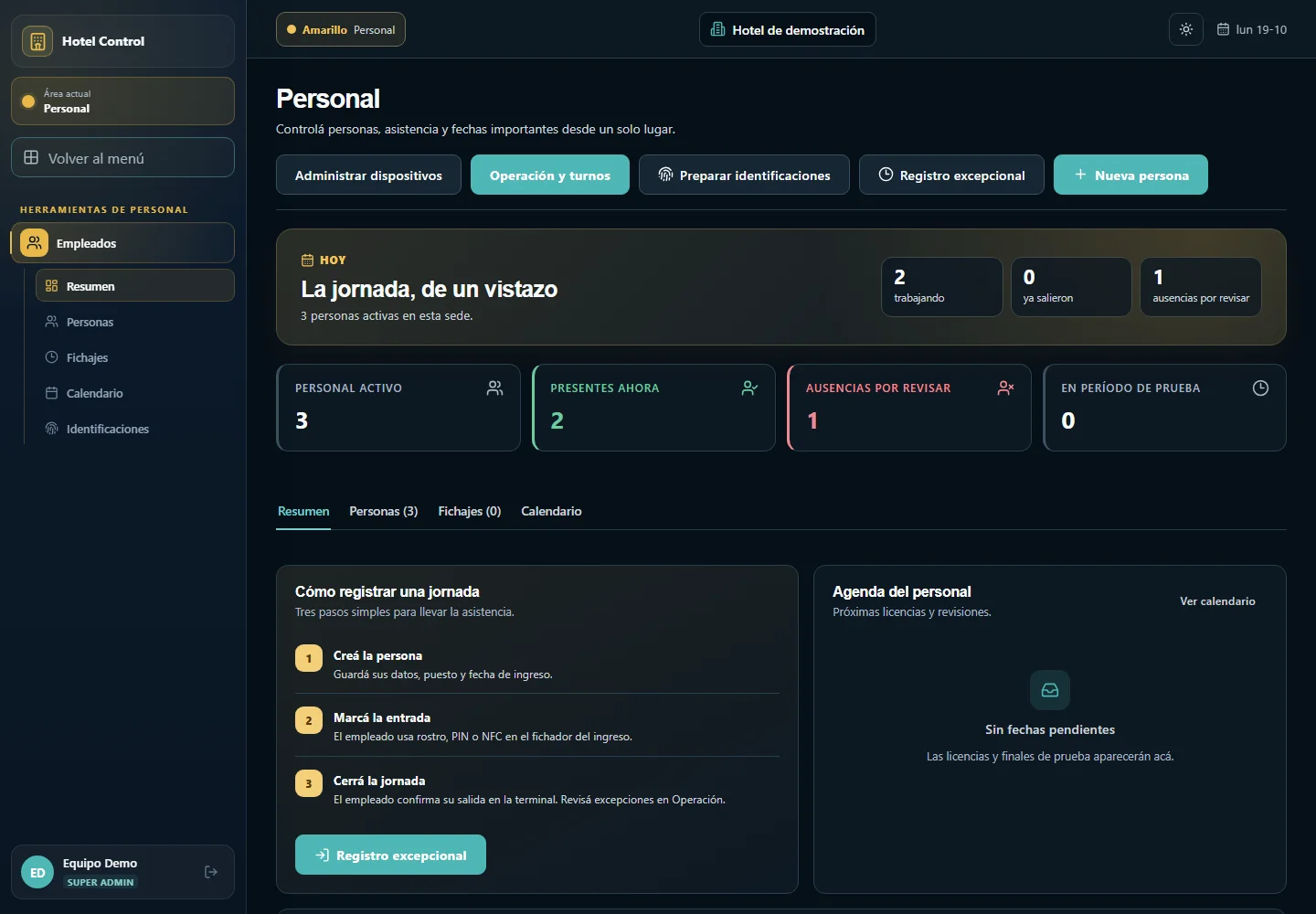Click the user-check icon on Presentes Ahora card
Image resolution: width=1316 pixels, height=914 pixels.
(x=750, y=388)
